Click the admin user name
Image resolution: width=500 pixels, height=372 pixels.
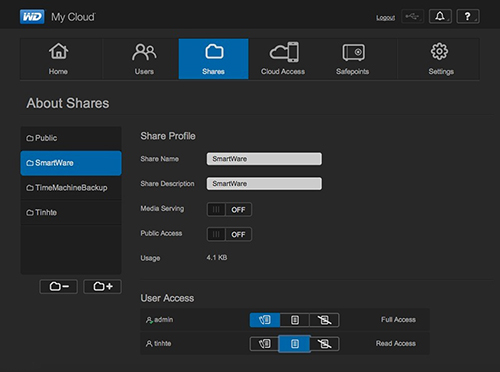point(164,320)
